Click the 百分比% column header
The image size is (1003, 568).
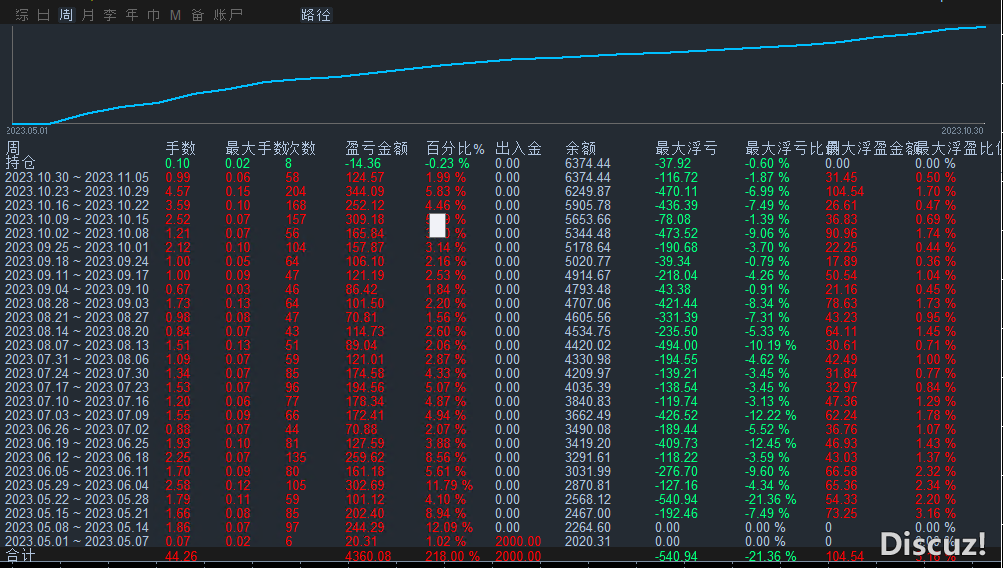coord(455,148)
